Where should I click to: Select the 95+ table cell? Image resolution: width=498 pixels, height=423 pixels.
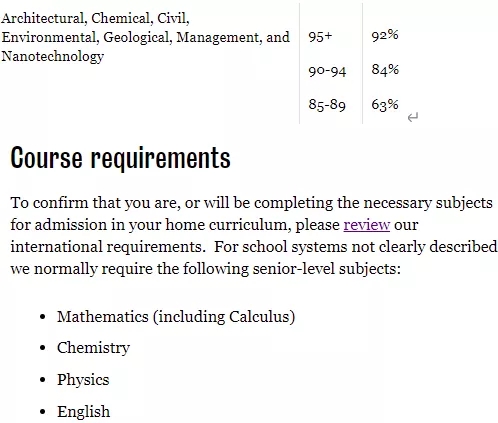320,36
